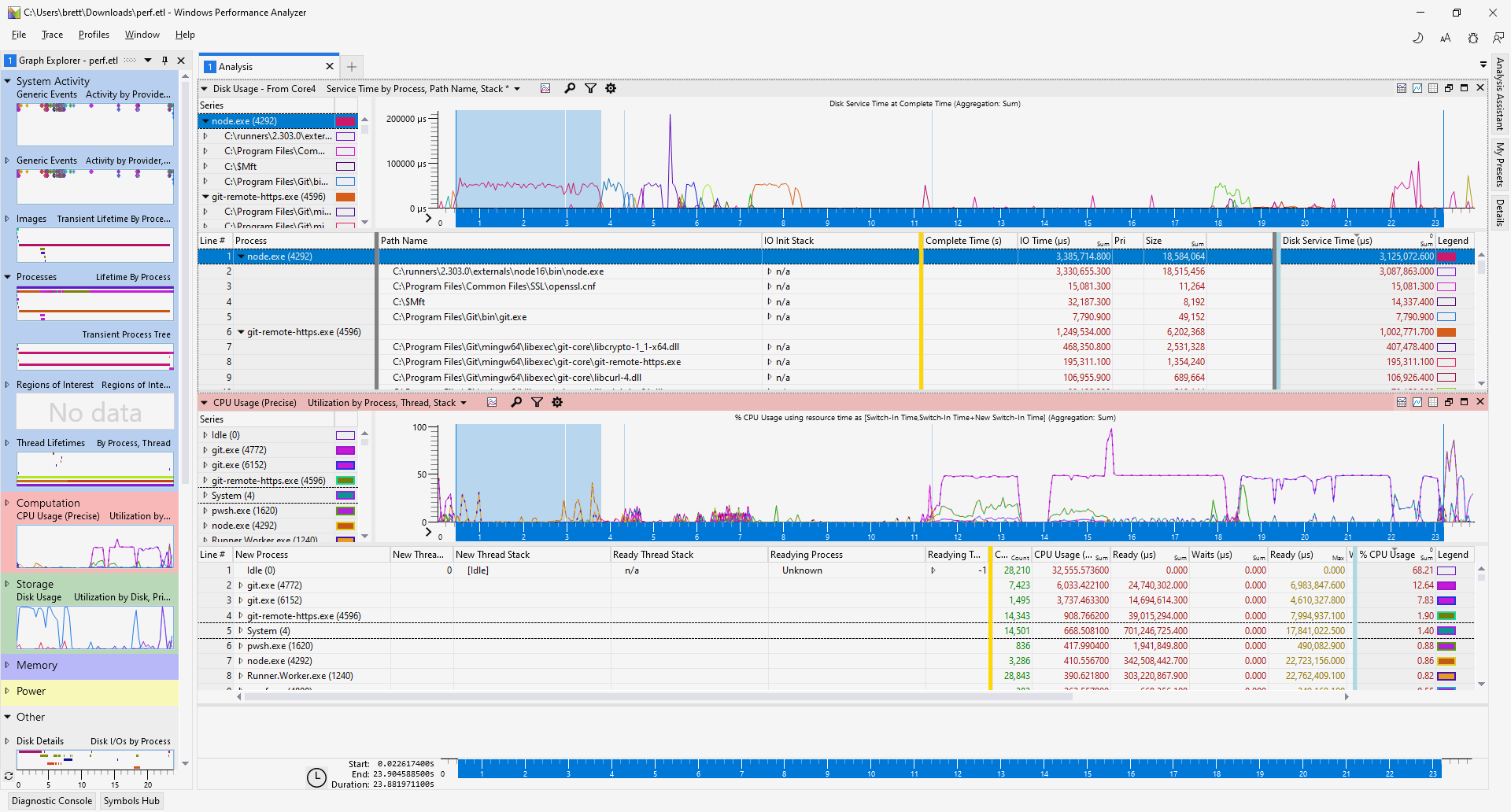Open the Profiles menu
The image size is (1511, 812).
tap(94, 35)
